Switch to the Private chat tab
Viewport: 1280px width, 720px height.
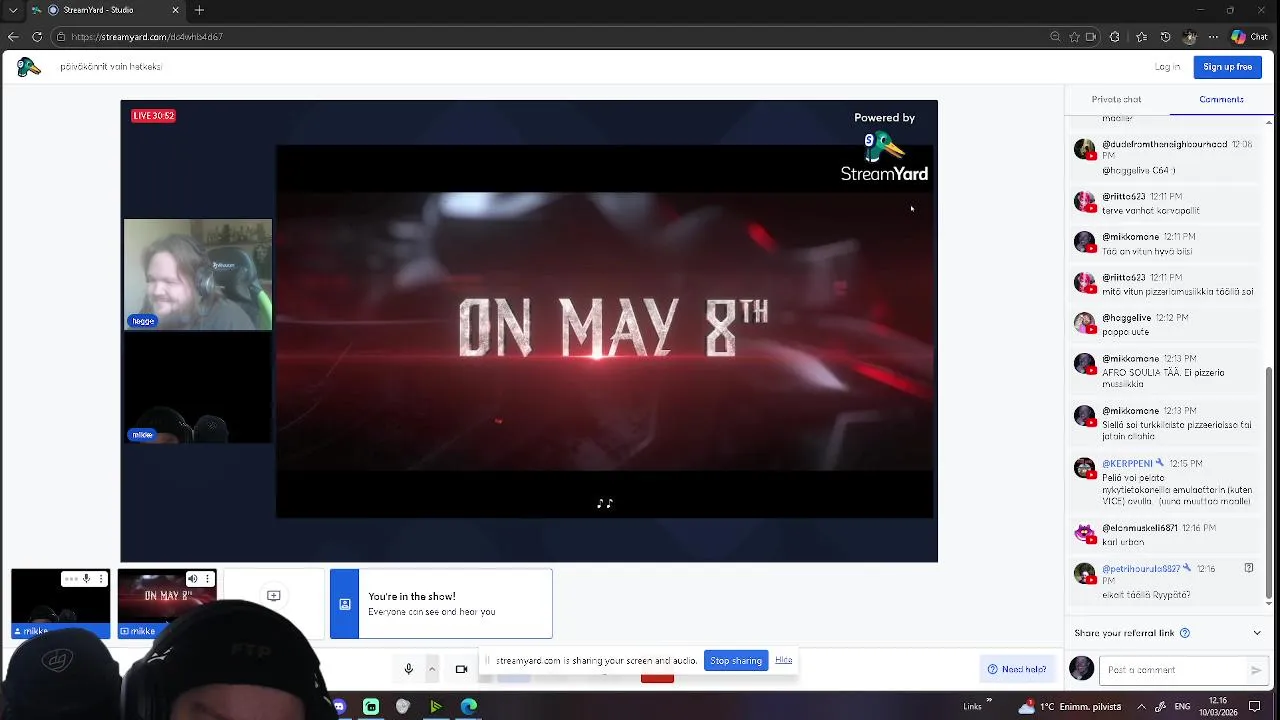click(1116, 99)
